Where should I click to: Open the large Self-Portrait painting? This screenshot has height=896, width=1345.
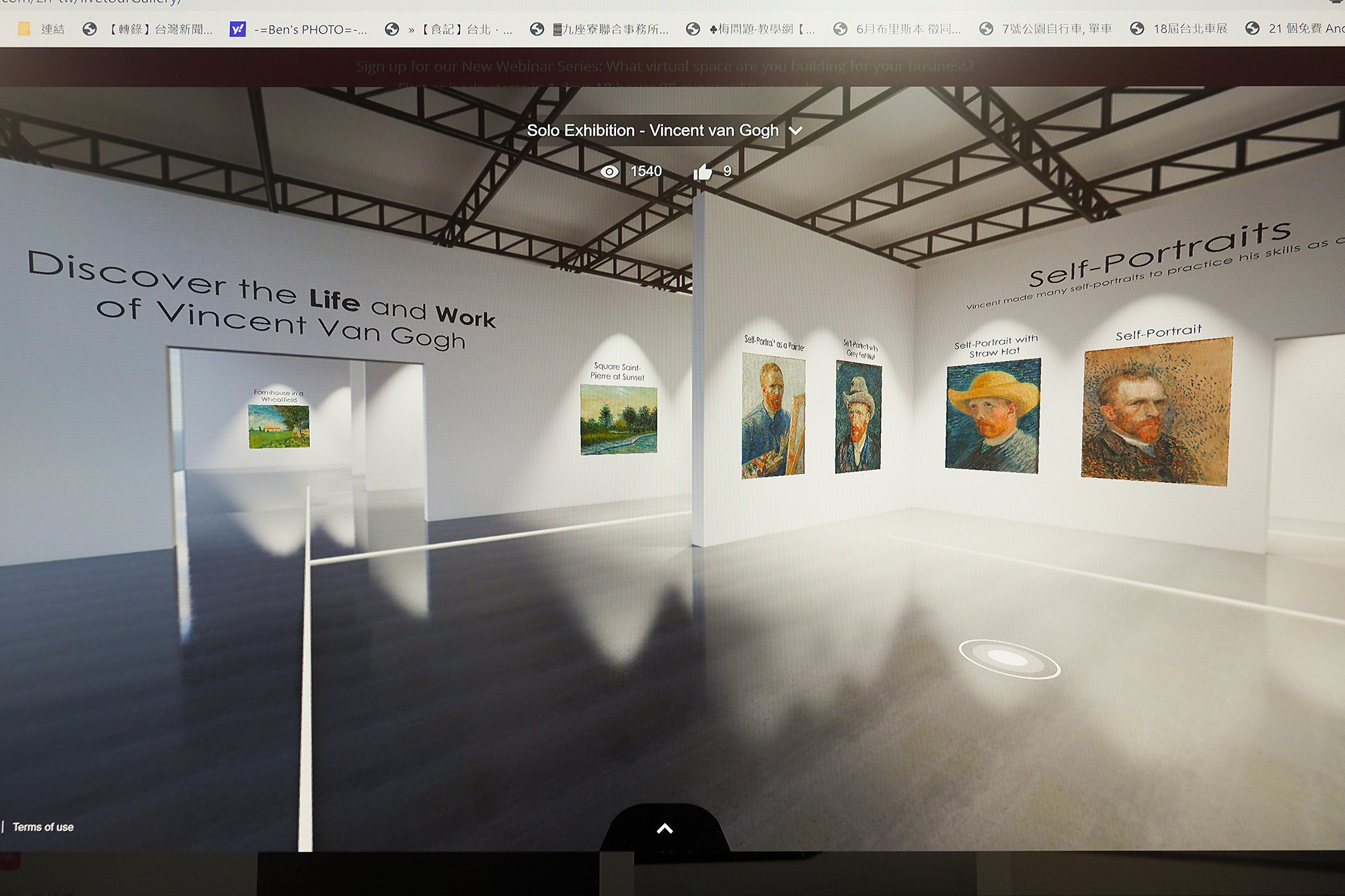(1156, 412)
